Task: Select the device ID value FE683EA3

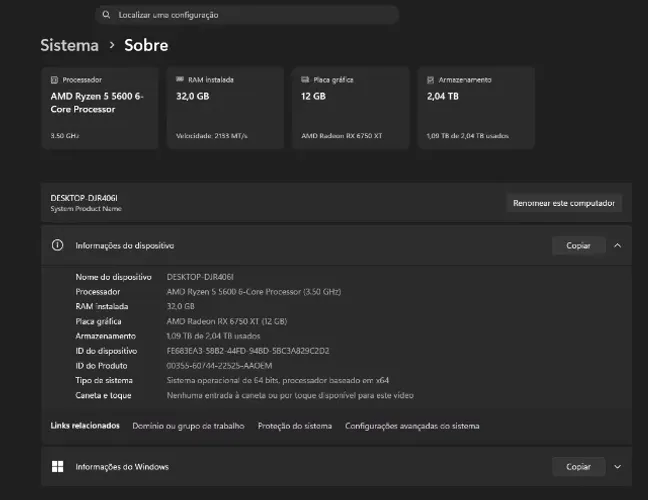Action: [248, 351]
